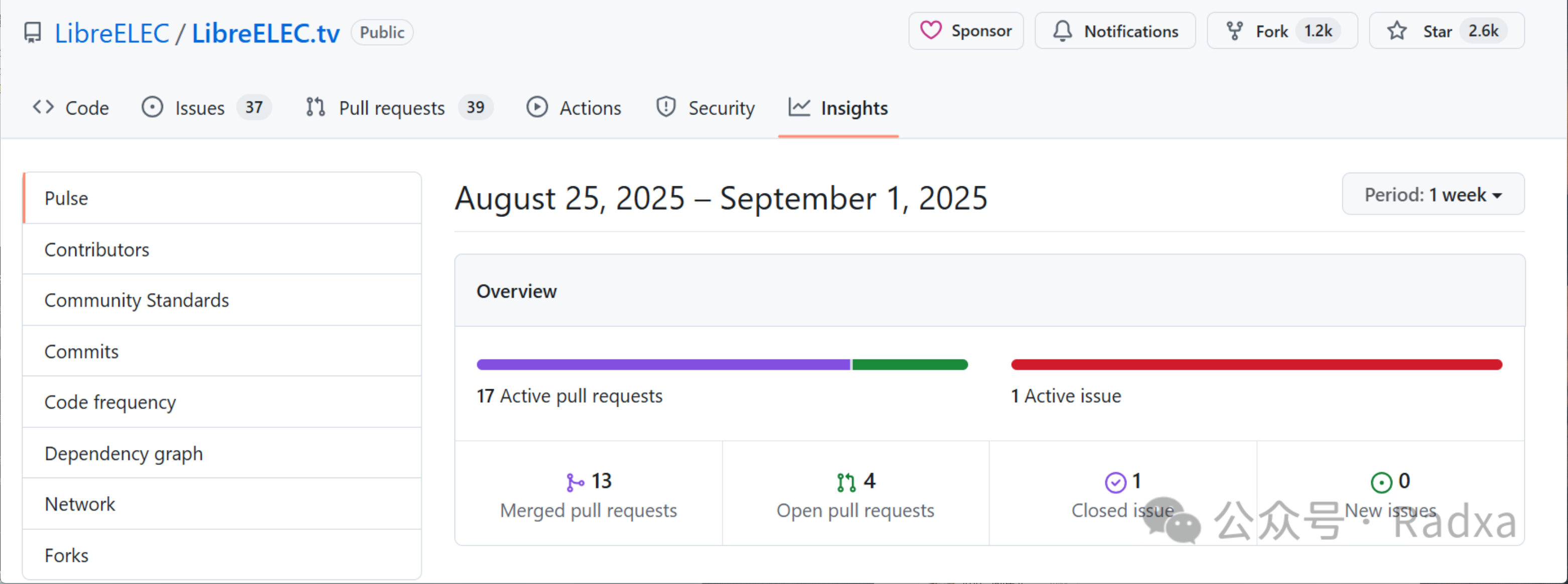Click the red active issue progress bar
This screenshot has height=584, width=1568.
pos(1256,364)
